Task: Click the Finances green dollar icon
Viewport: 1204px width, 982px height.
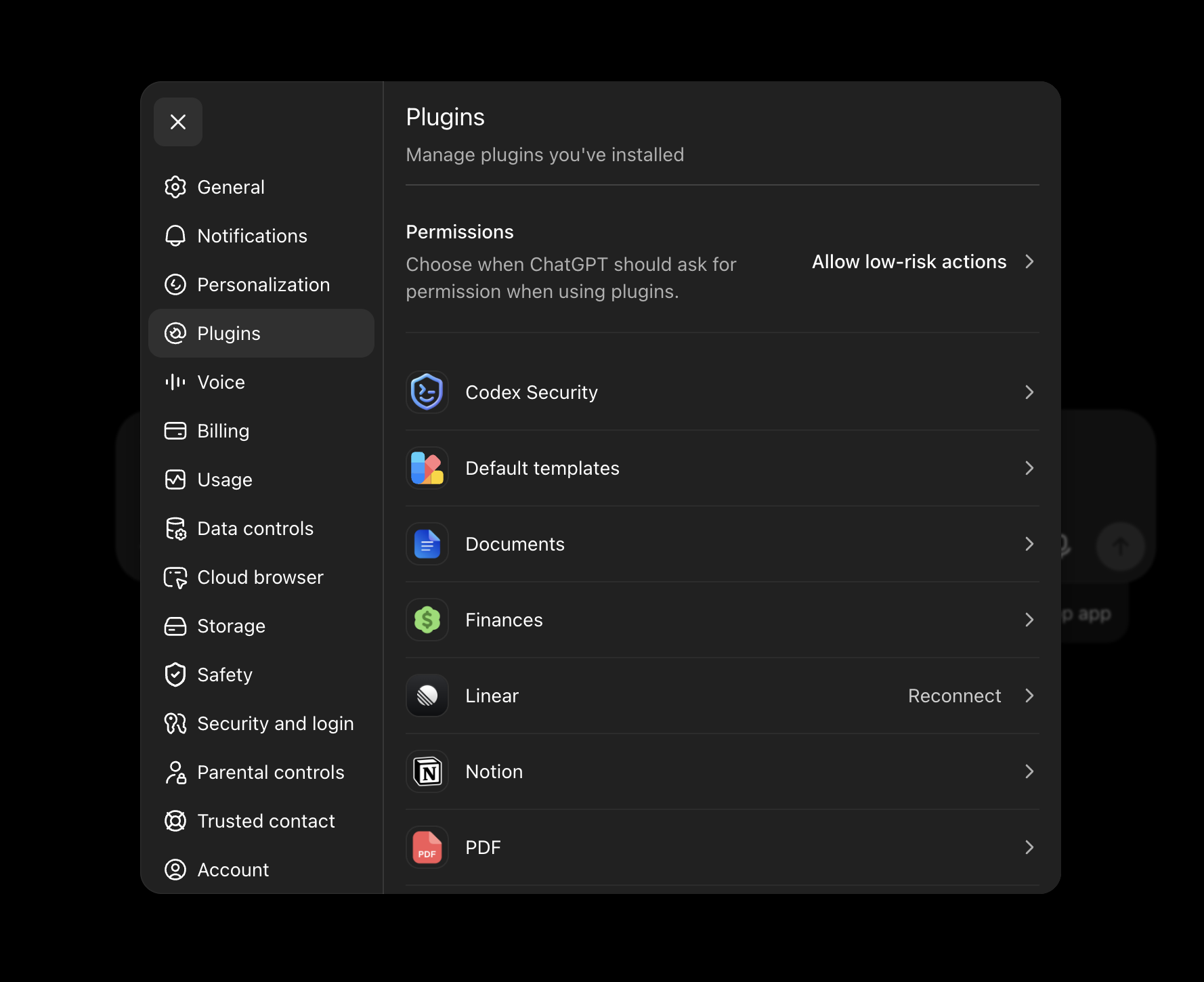Action: (x=427, y=620)
